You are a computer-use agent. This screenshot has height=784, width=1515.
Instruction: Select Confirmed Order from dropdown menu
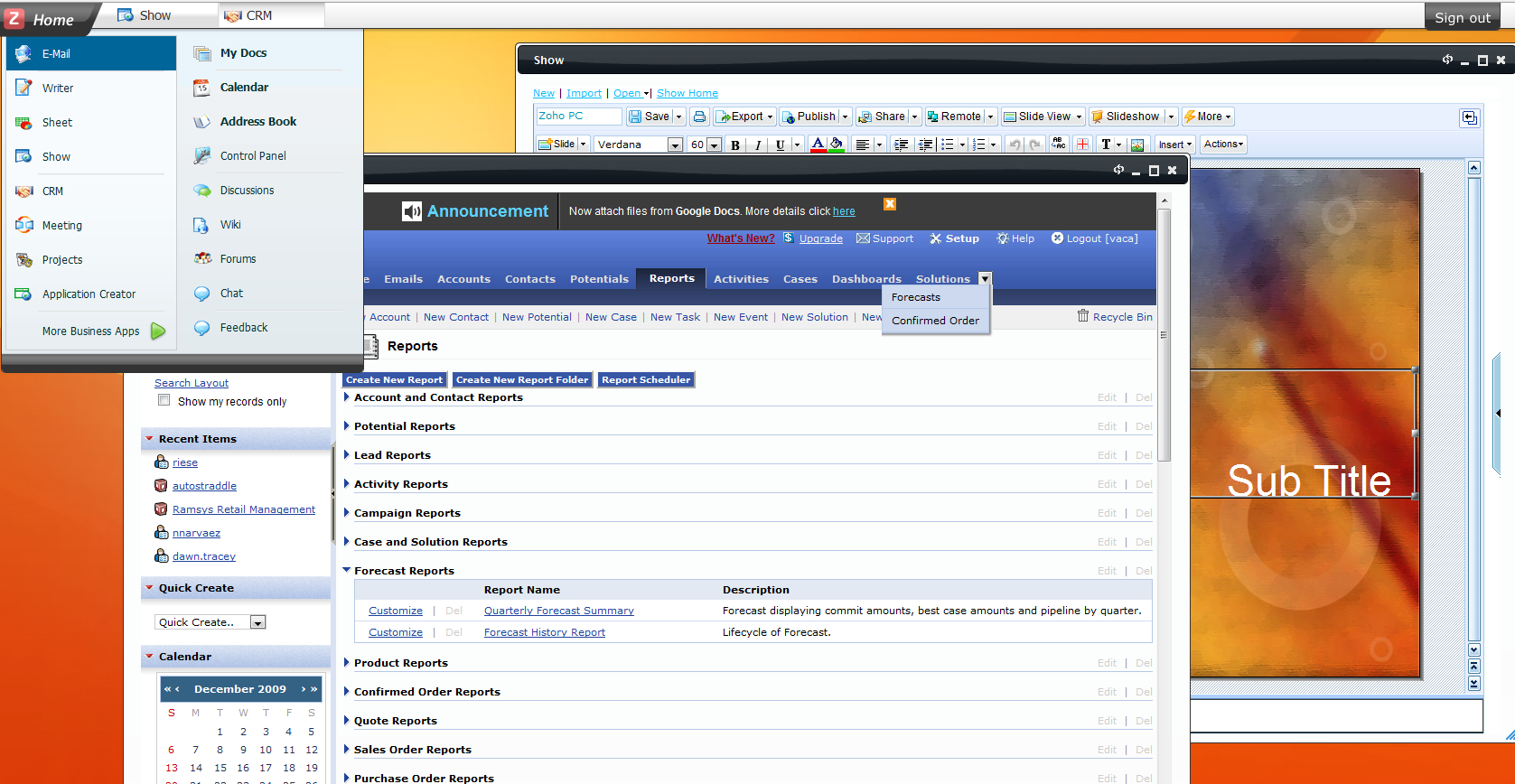[x=935, y=321]
